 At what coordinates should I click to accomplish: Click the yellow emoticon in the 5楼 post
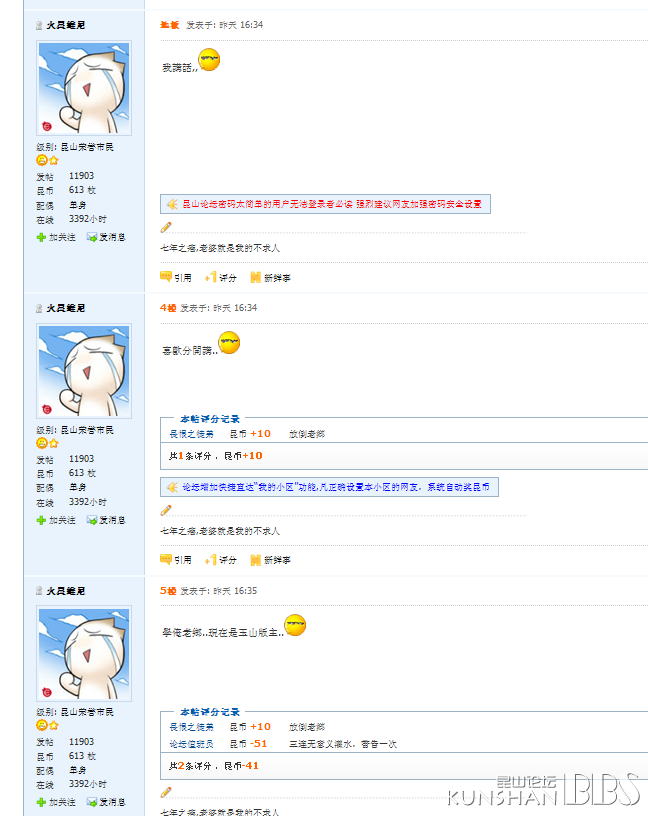click(x=295, y=625)
